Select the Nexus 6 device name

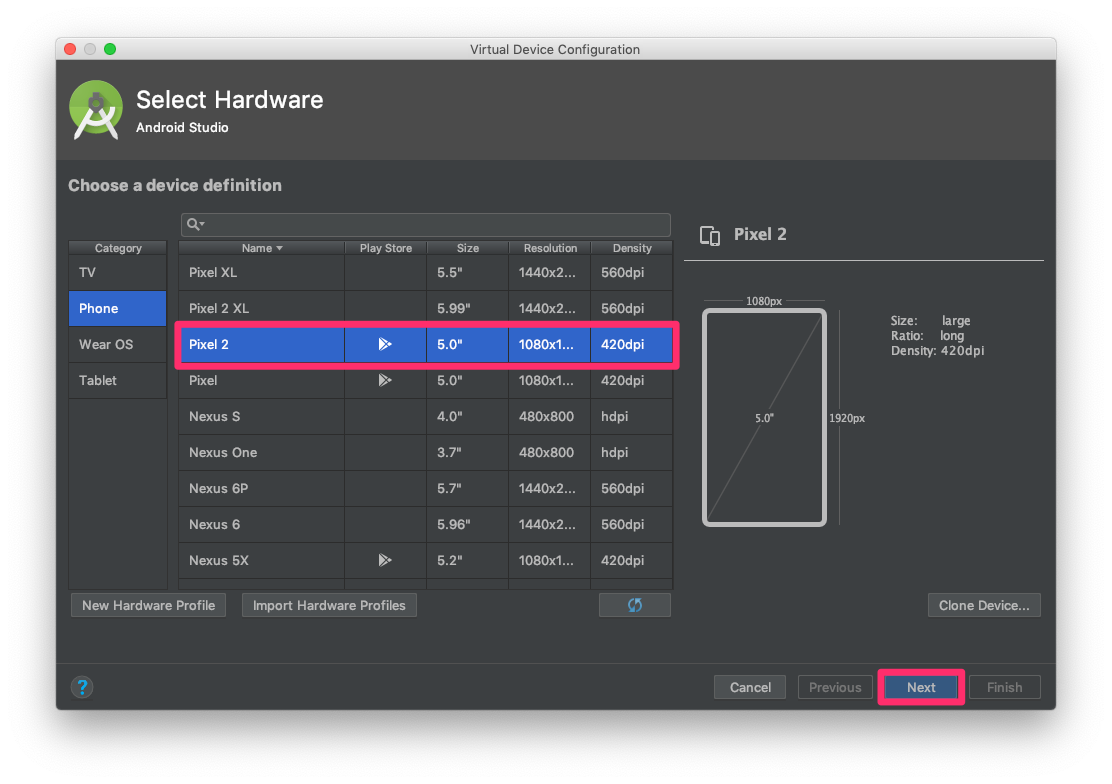tap(214, 524)
